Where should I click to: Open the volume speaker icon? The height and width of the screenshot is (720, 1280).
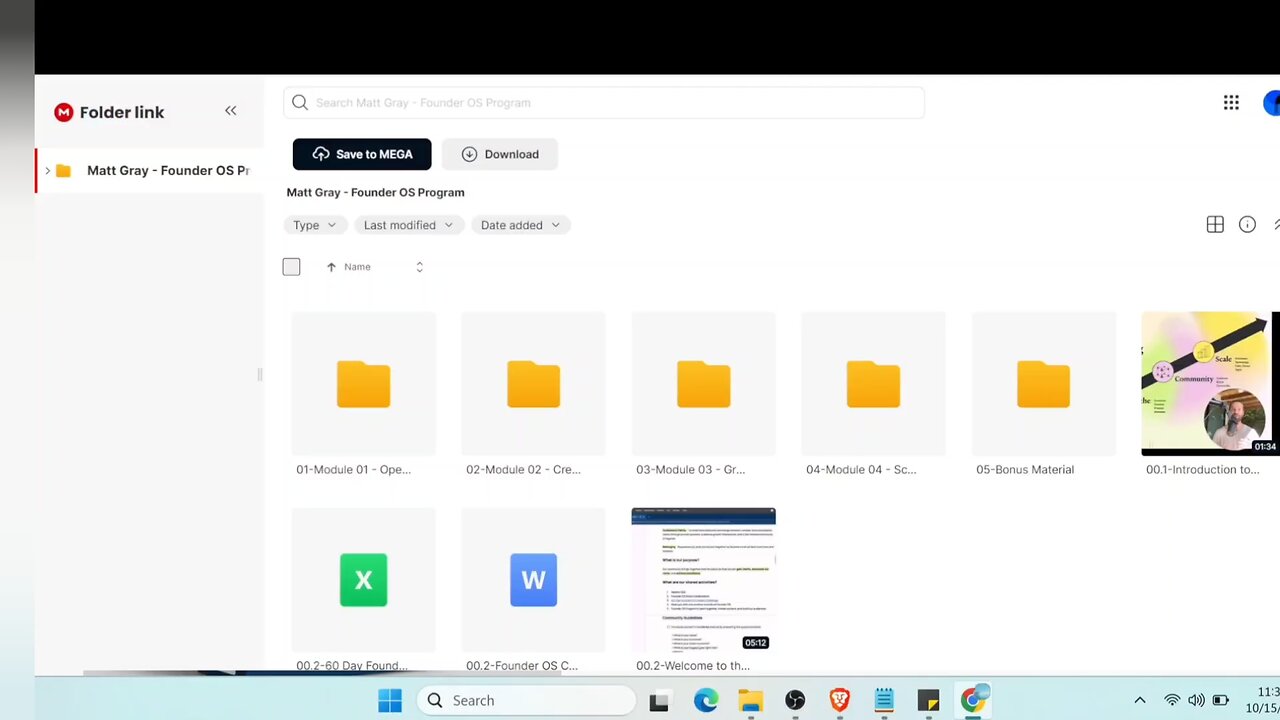tap(1196, 700)
